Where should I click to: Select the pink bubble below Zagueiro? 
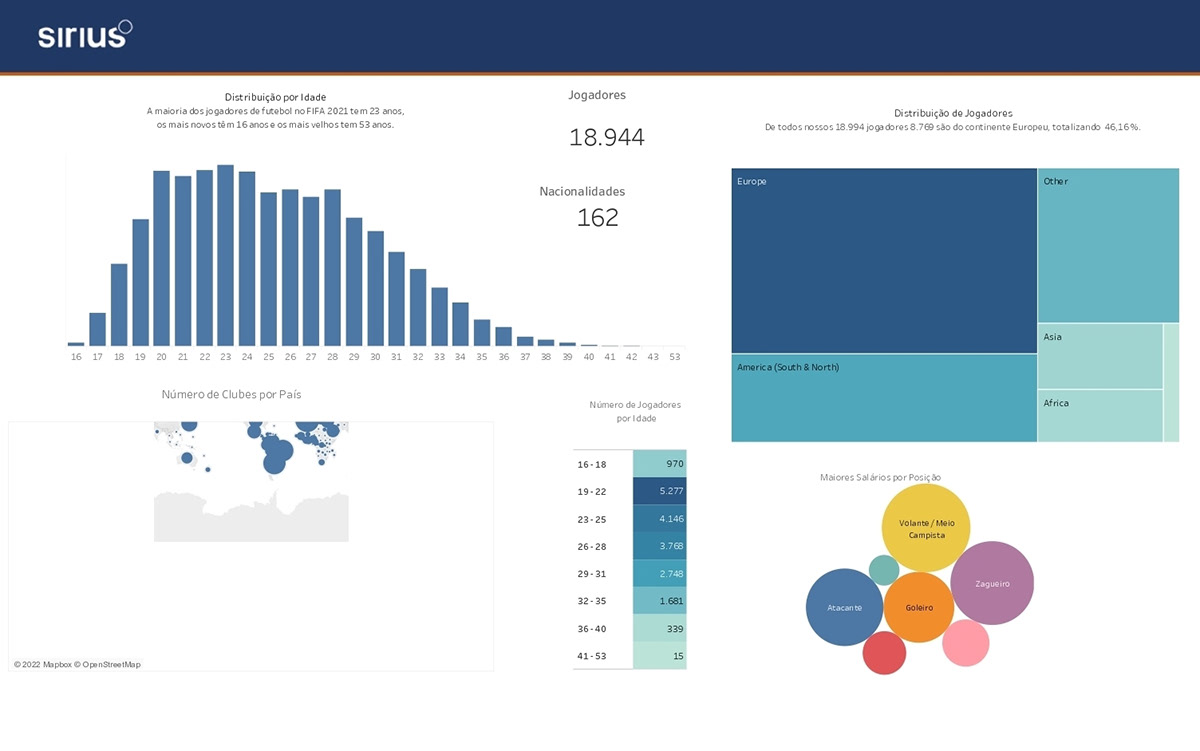(966, 643)
